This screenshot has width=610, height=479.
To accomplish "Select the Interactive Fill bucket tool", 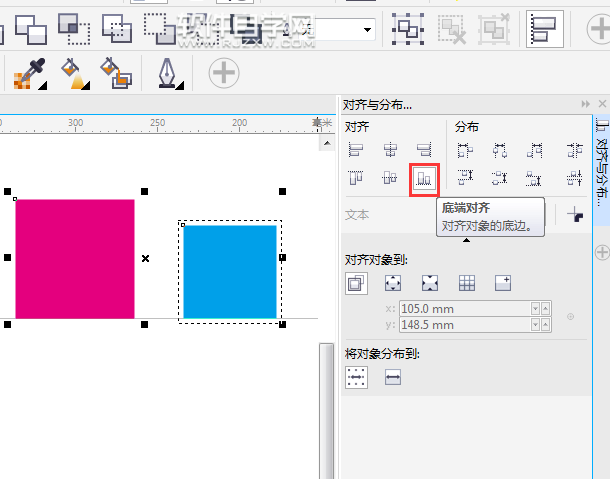I will (75, 74).
